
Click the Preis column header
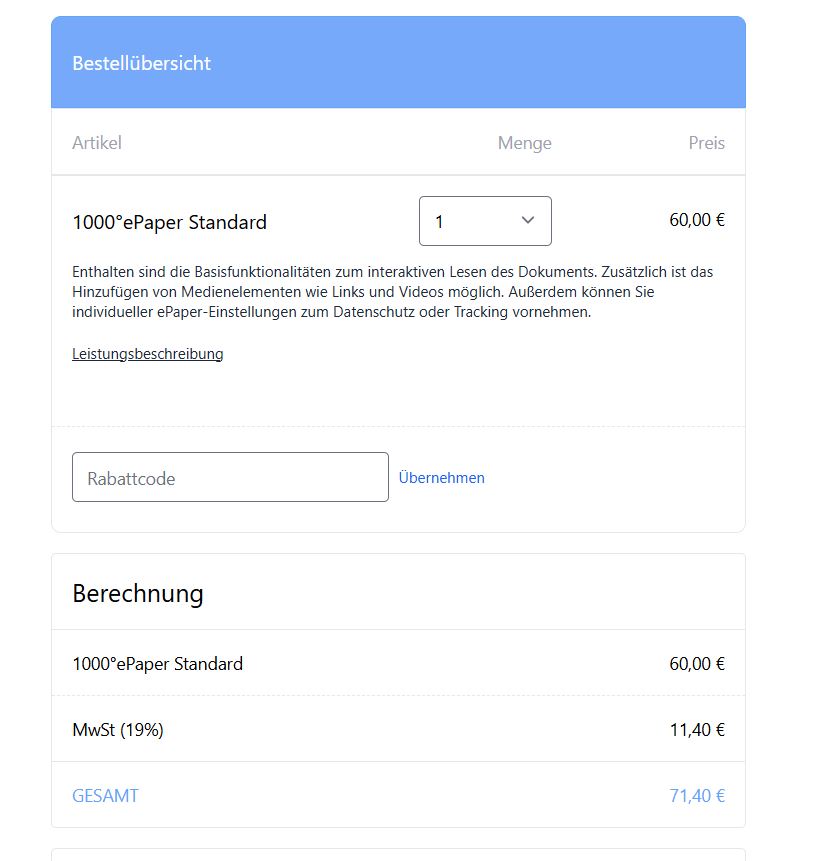coord(706,143)
